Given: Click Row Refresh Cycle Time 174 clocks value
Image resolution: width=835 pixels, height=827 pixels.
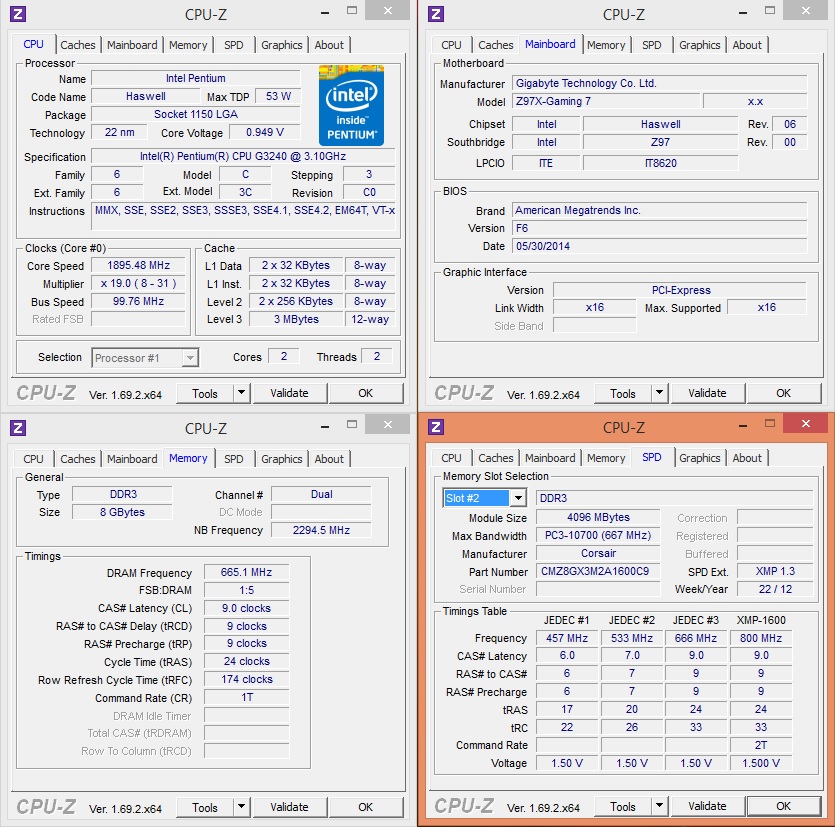Looking at the screenshot, I should pyautogui.click(x=247, y=679).
